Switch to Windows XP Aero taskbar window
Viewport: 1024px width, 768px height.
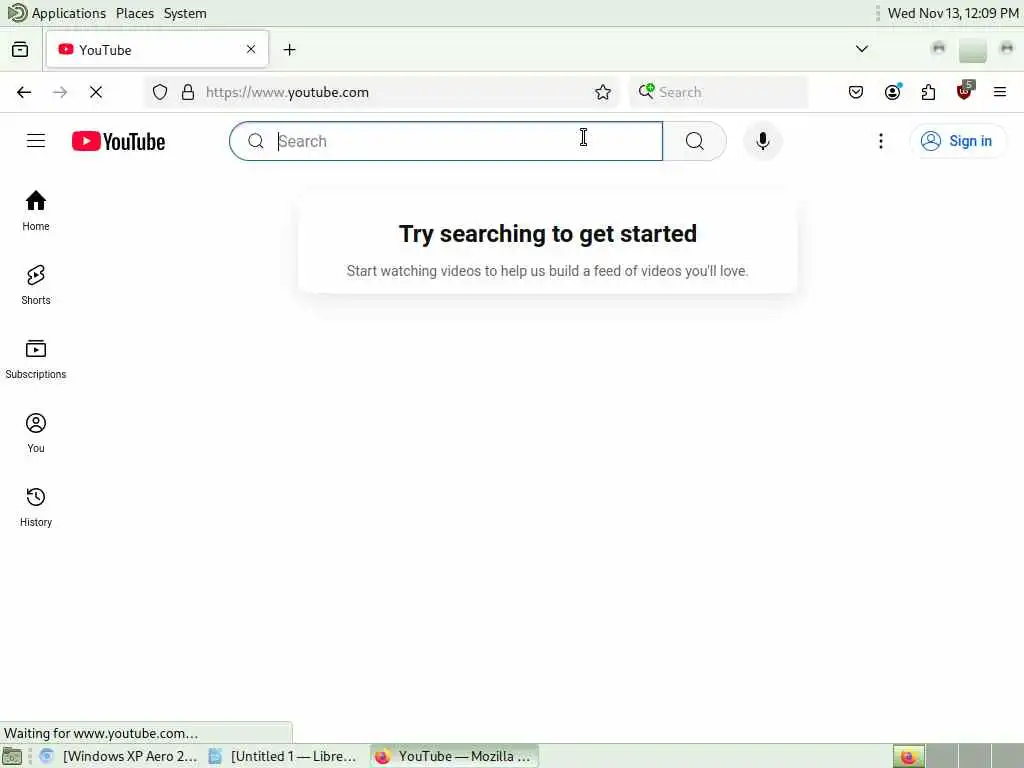[x=118, y=756]
